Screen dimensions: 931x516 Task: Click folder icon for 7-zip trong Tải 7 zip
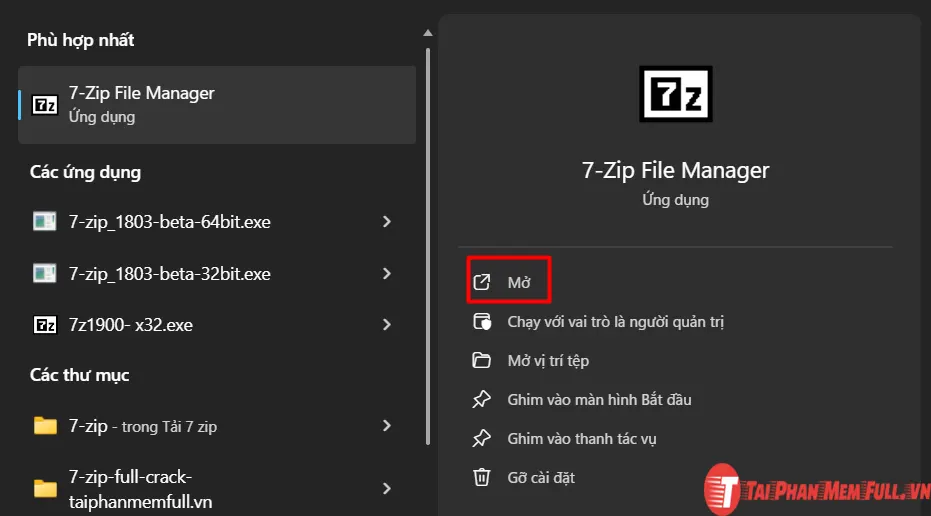pyautogui.click(x=45, y=426)
